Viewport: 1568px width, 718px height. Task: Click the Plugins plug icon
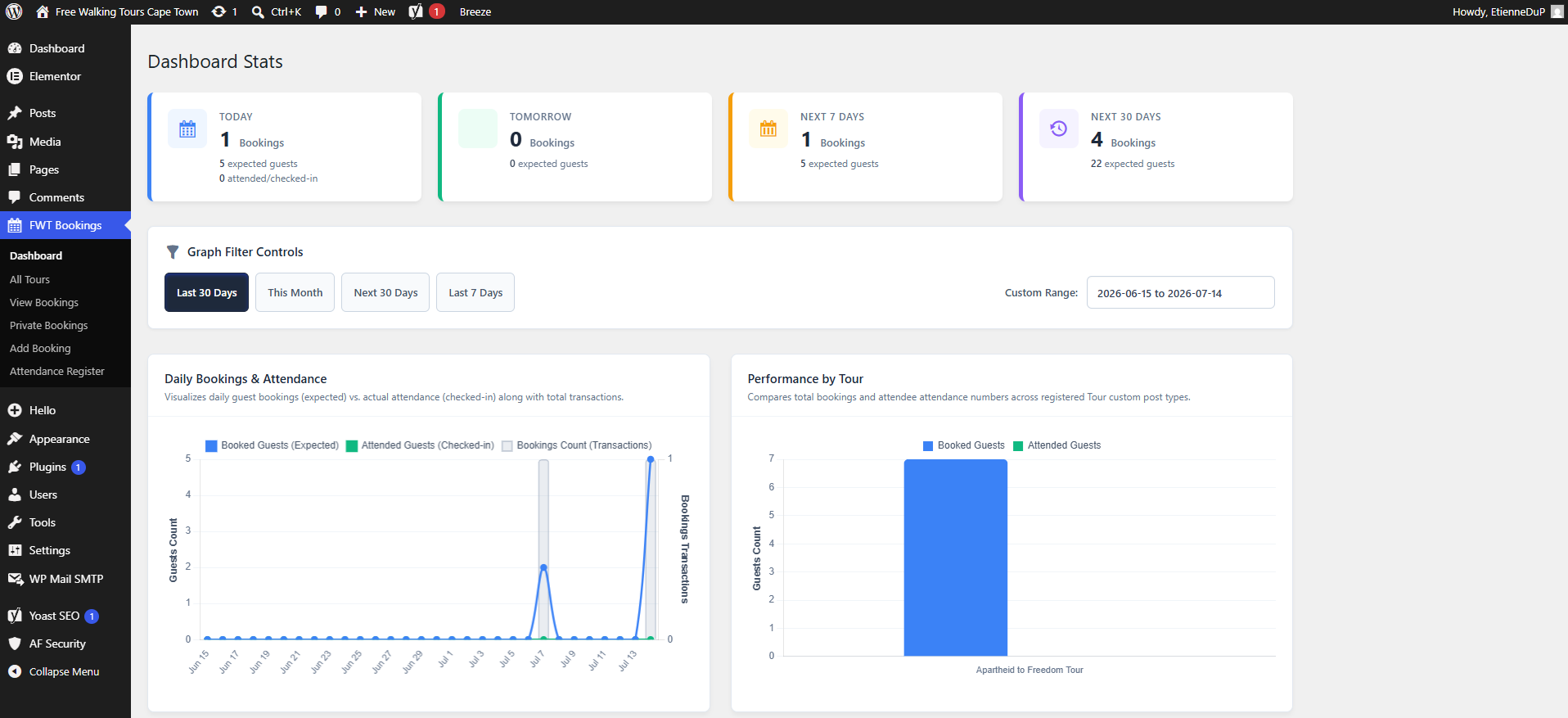pos(15,467)
